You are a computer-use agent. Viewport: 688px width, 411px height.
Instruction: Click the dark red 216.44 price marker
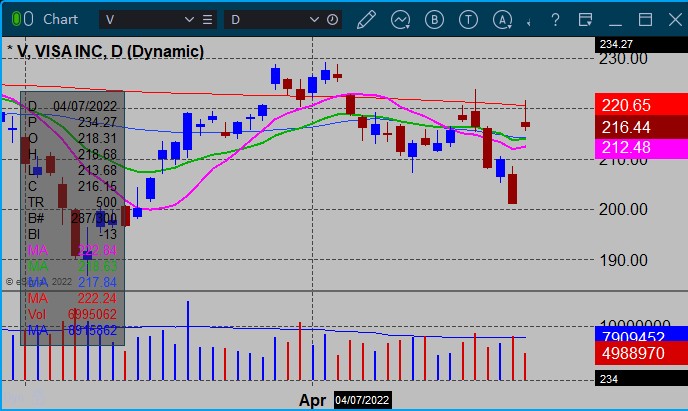pyautogui.click(x=641, y=127)
